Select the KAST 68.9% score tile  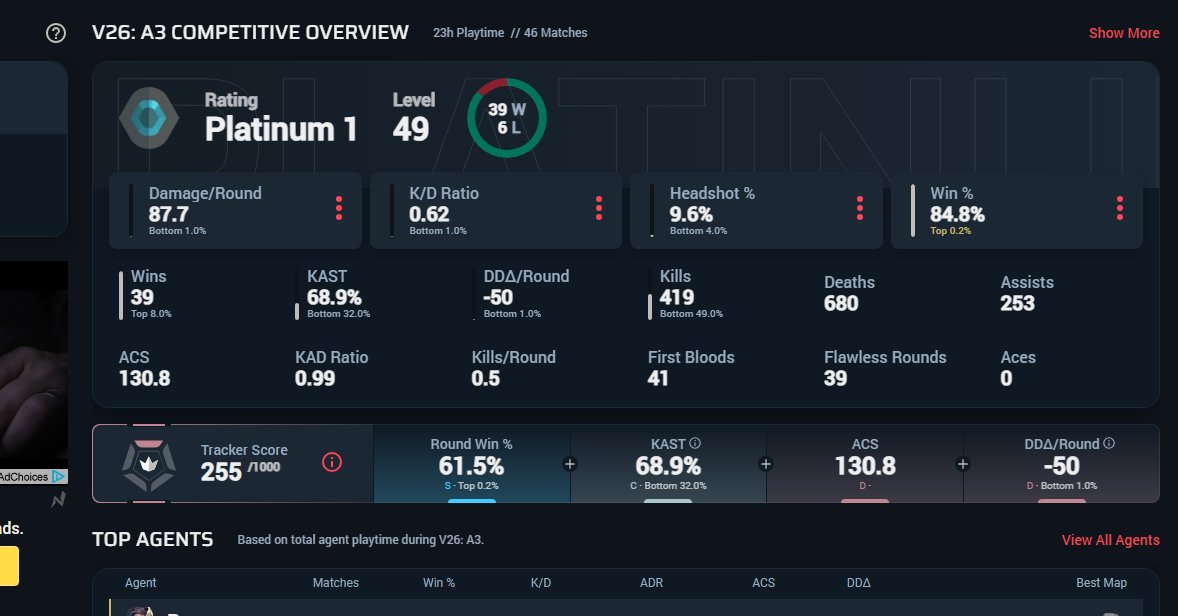pyautogui.click(x=668, y=464)
